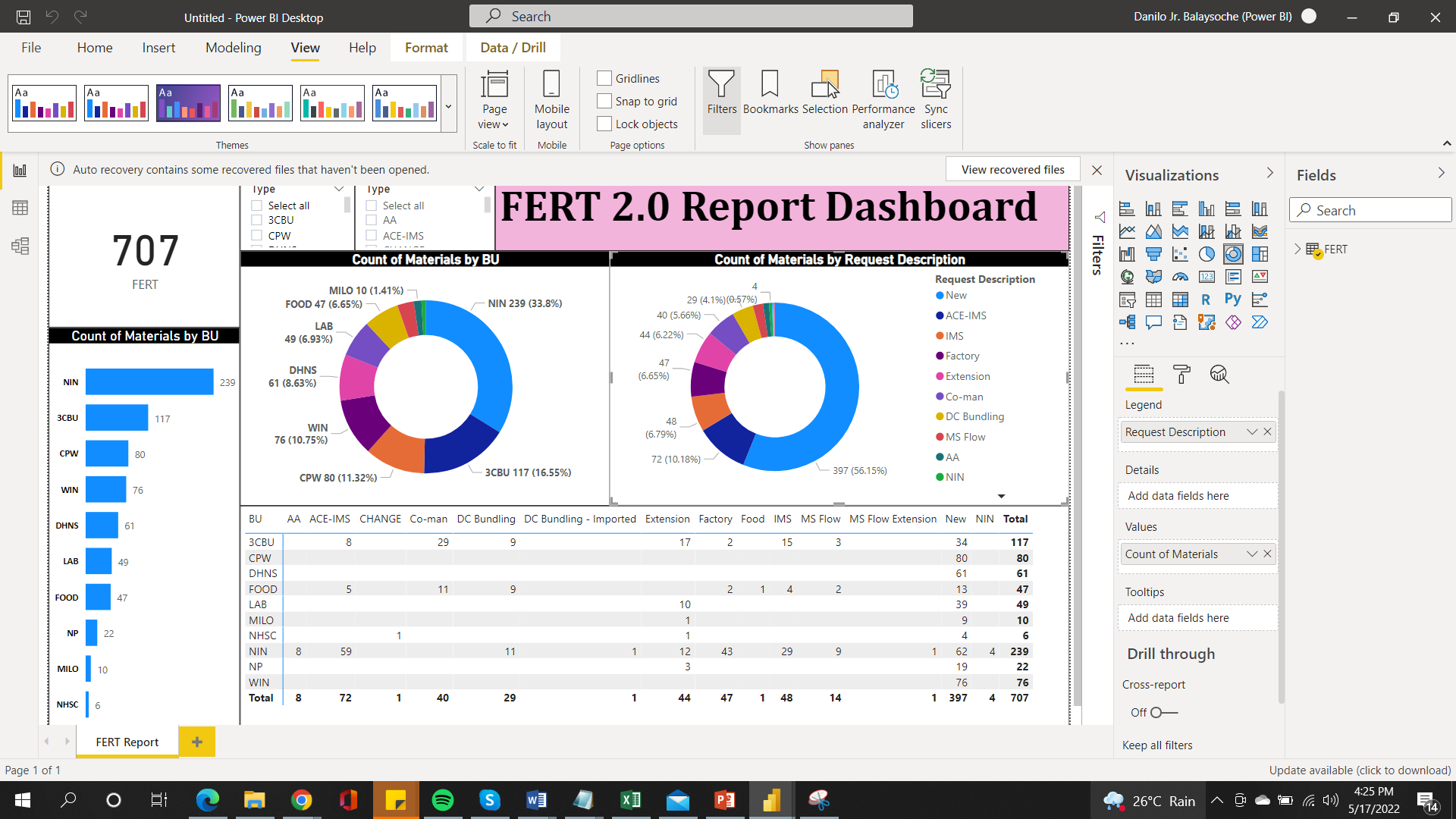1456x819 pixels.
Task: Expand the themes gallery dropdown arrow
Action: click(x=448, y=106)
